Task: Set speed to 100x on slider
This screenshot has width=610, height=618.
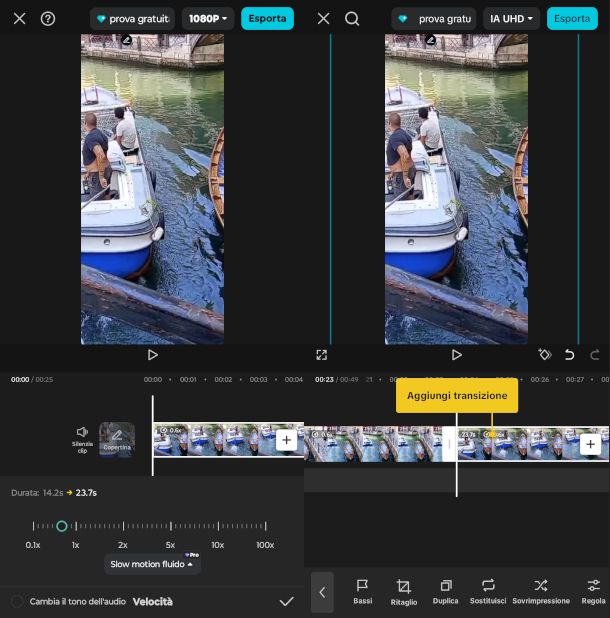Action: coord(266,526)
